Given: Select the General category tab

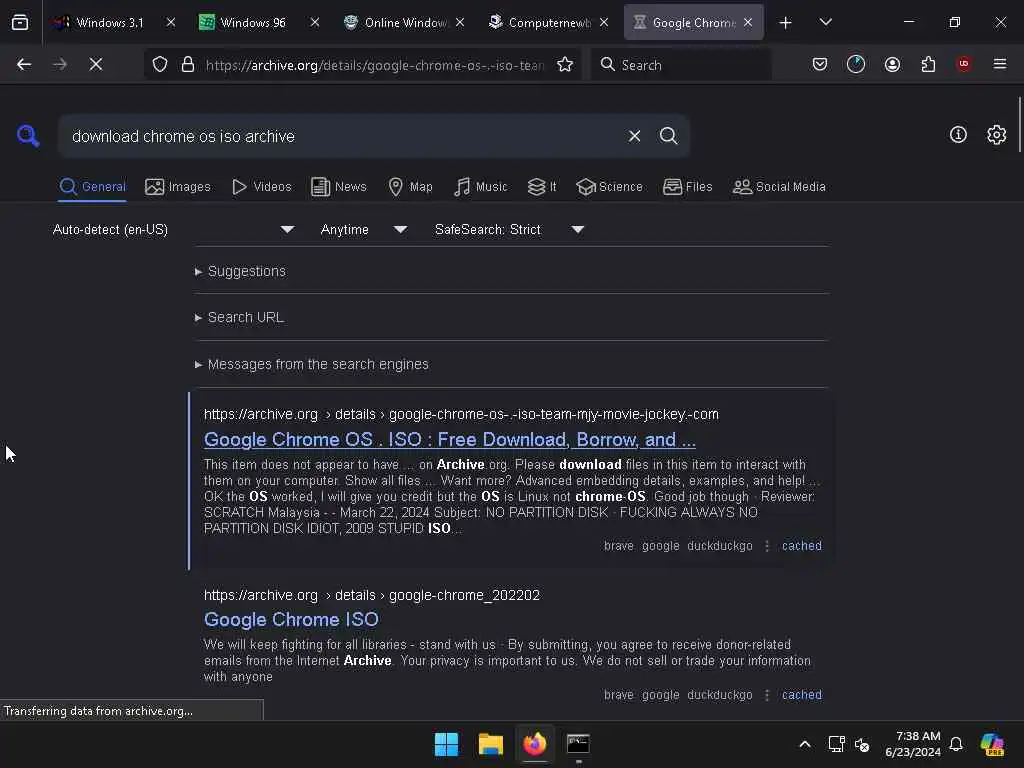Looking at the screenshot, I should point(92,187).
